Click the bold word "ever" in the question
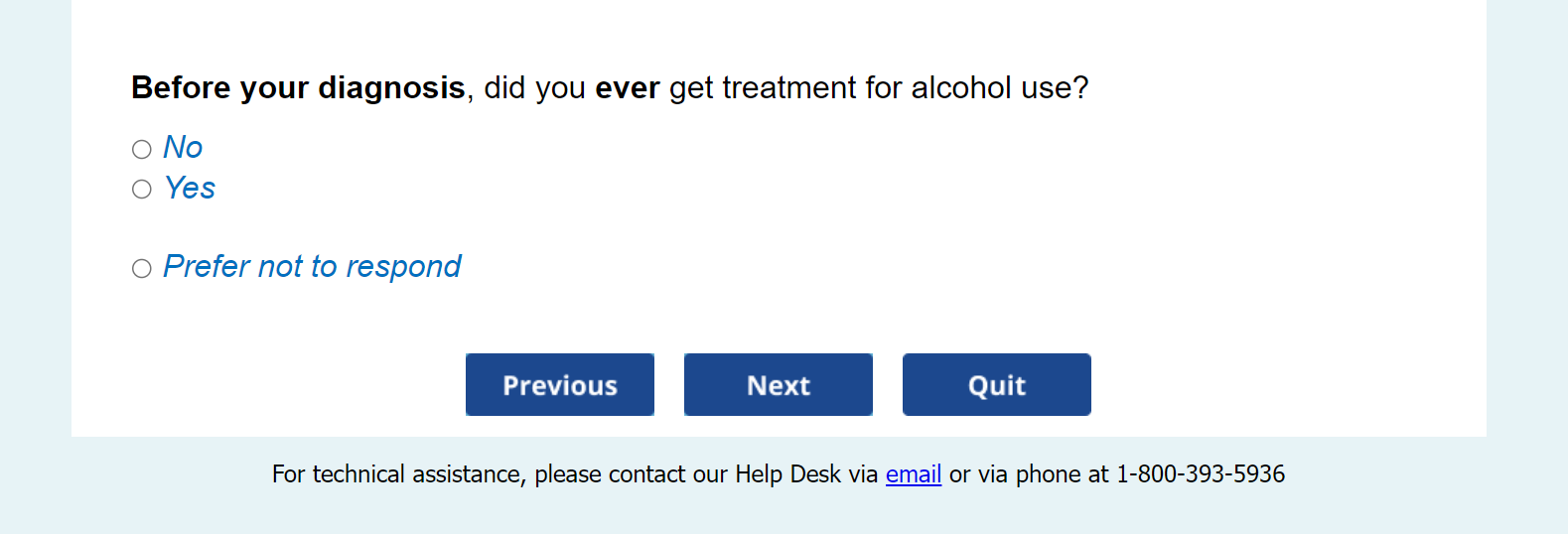Screen dimensions: 1568x534 627,88
